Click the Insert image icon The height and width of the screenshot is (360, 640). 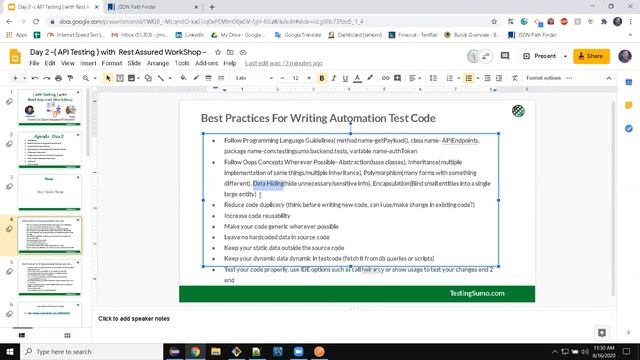click(131, 78)
